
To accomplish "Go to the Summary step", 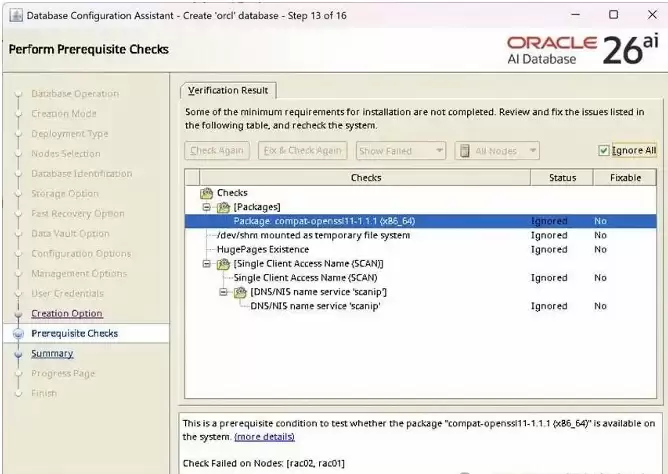I will (x=52, y=353).
